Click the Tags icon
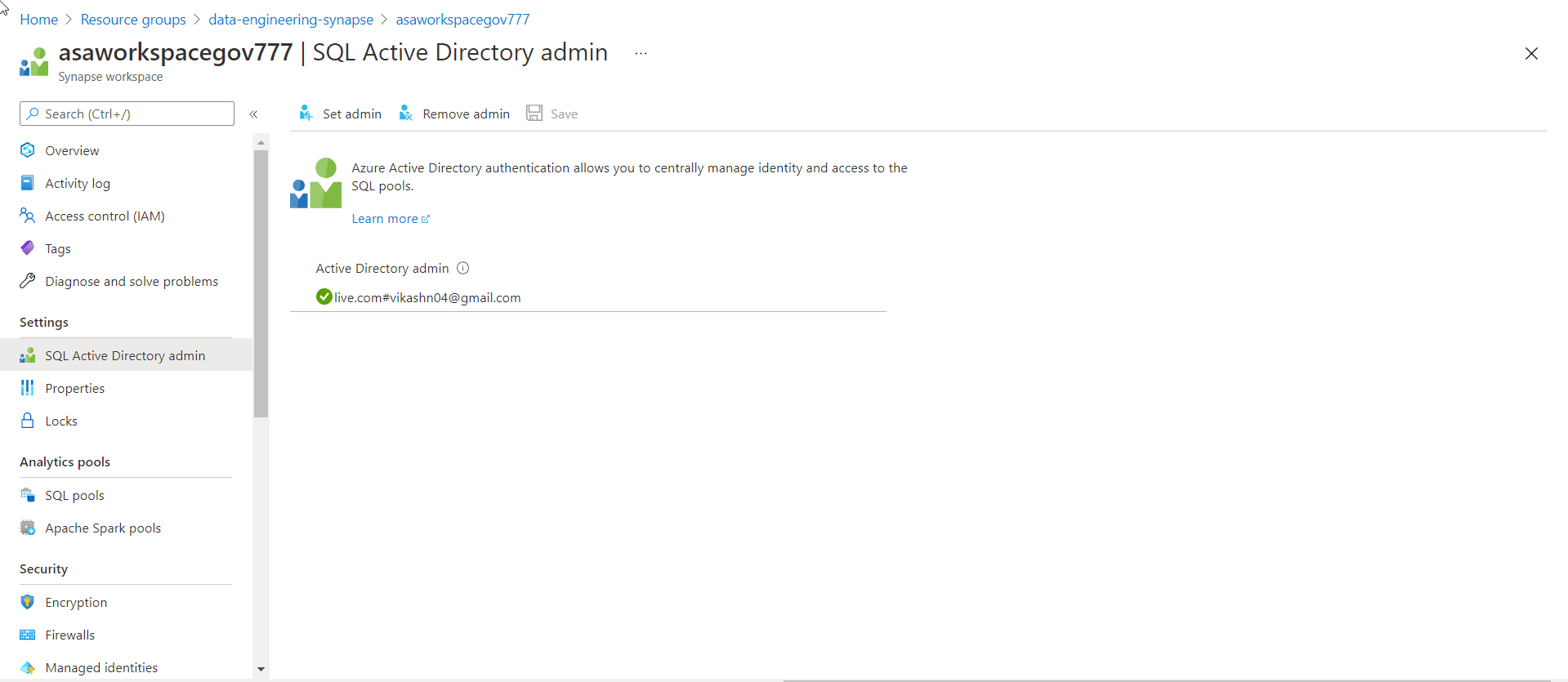This screenshot has width=1568, height=682. coord(28,248)
